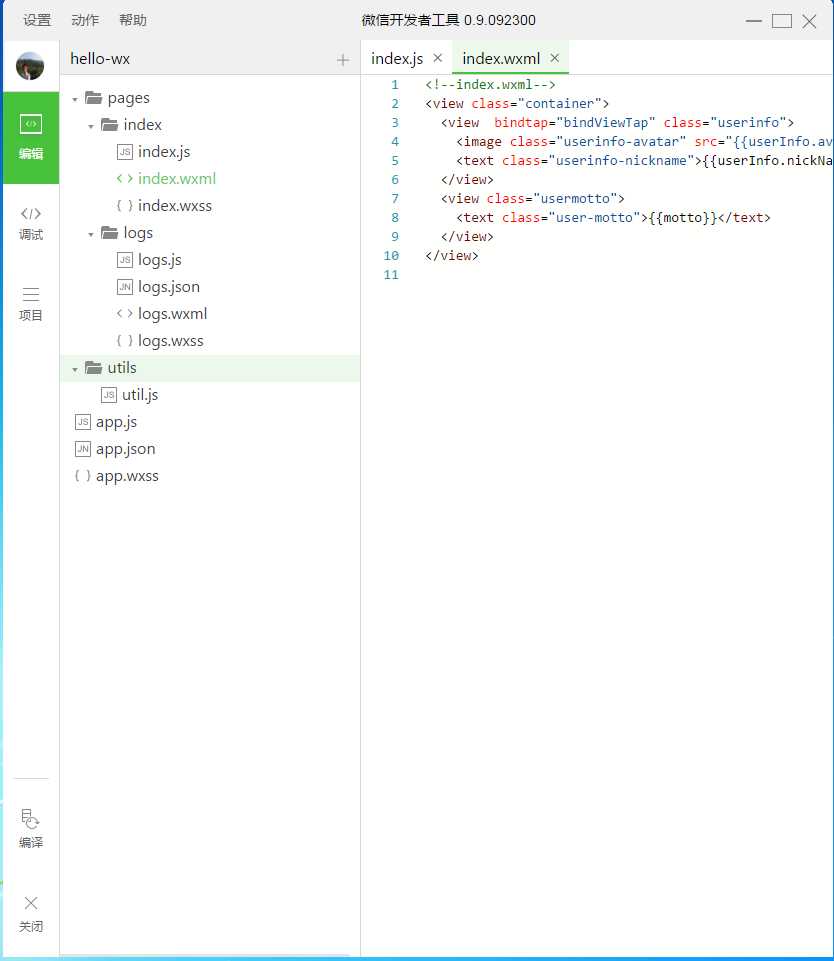Open app.json file
The image size is (834, 961).
click(126, 449)
